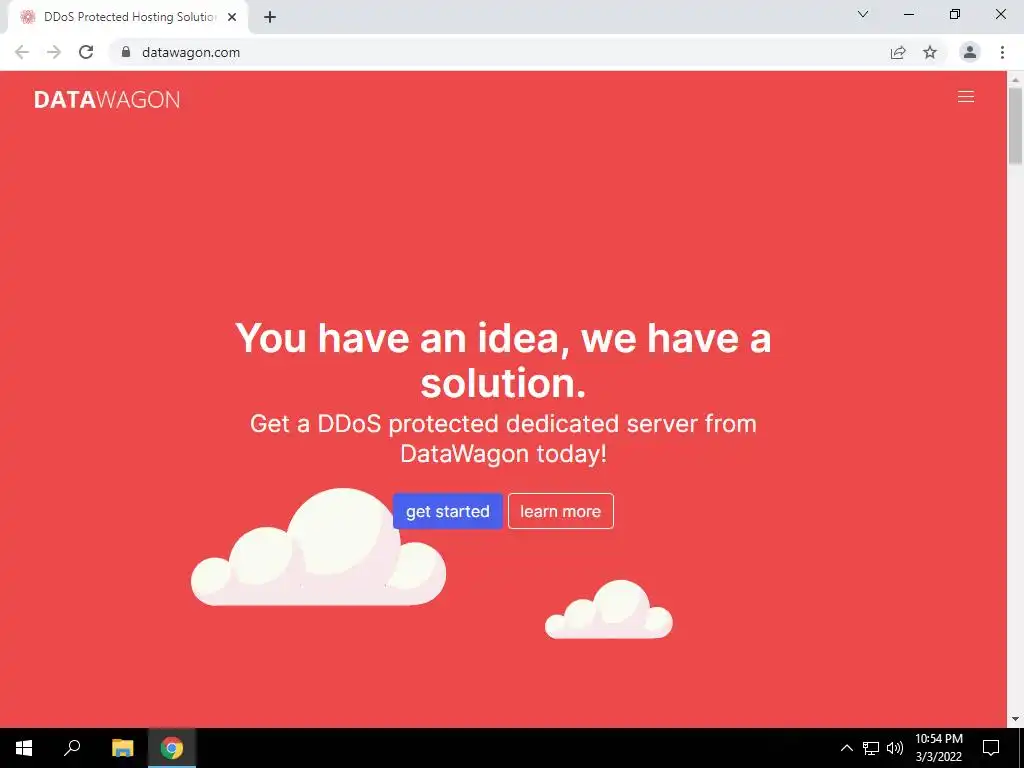
Task: Click the Chrome taskbar icon
Action: pos(172,748)
